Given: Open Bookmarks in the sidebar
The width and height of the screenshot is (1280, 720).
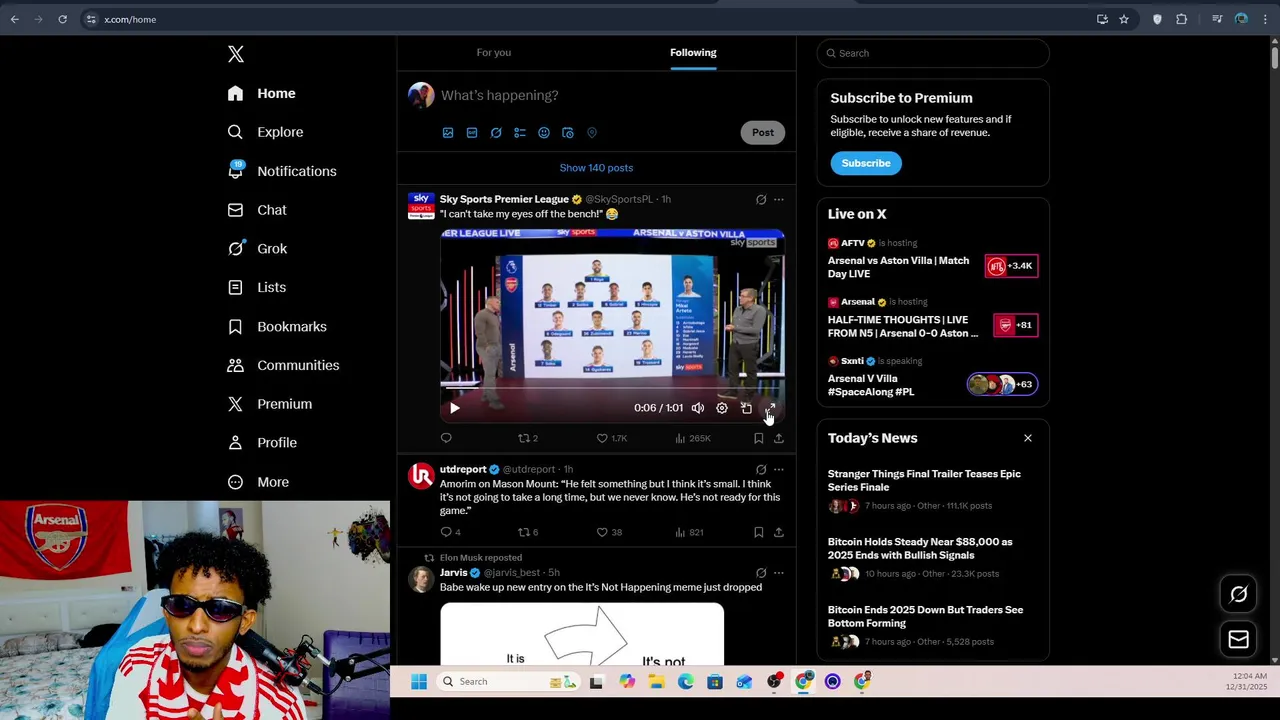Looking at the screenshot, I should [x=277, y=326].
